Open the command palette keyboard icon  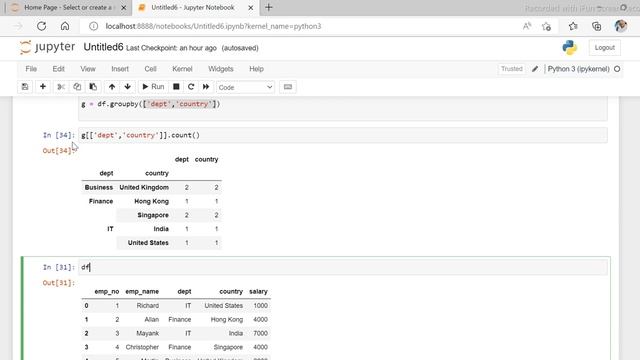288,87
